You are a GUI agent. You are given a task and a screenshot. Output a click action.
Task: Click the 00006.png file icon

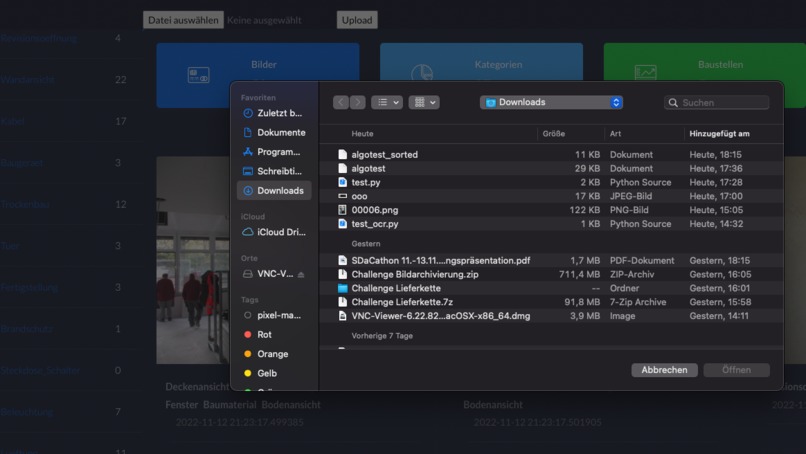342,210
